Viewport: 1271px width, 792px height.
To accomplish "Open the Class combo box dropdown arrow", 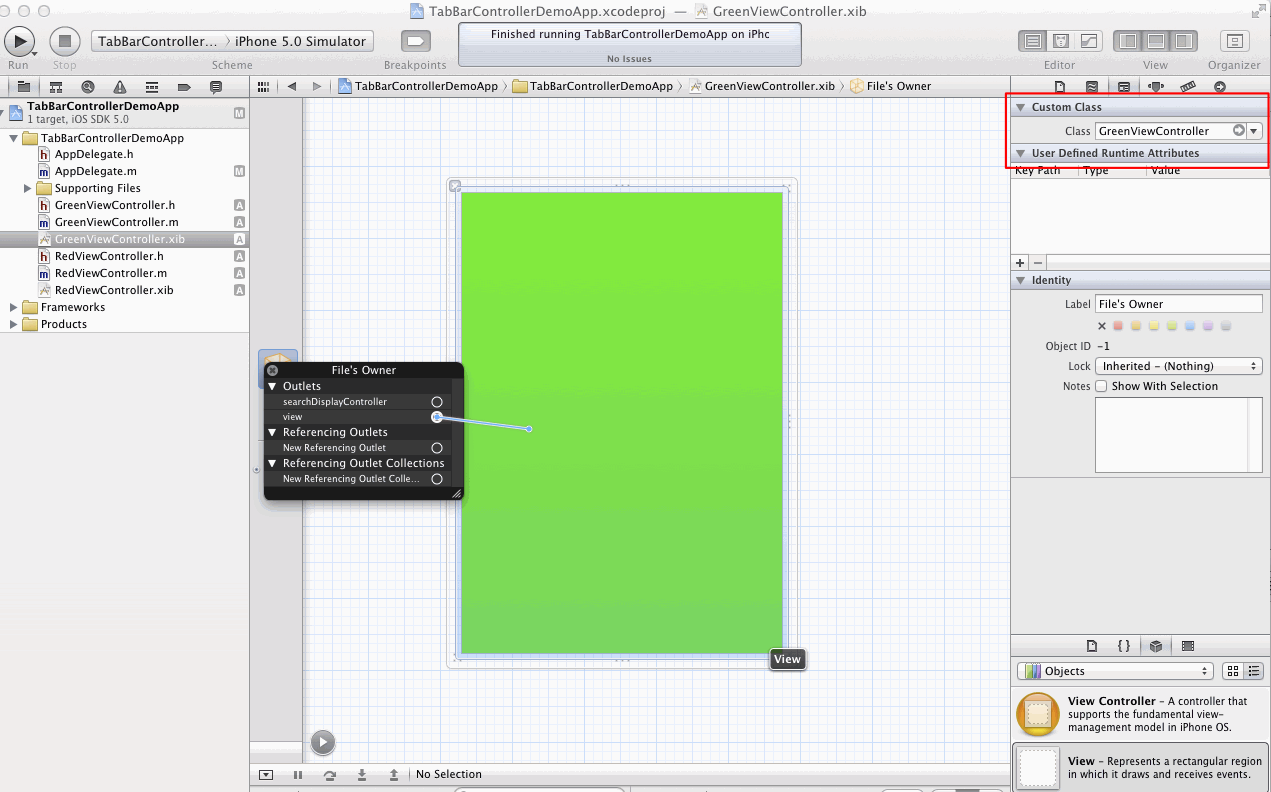I will tap(1254, 131).
